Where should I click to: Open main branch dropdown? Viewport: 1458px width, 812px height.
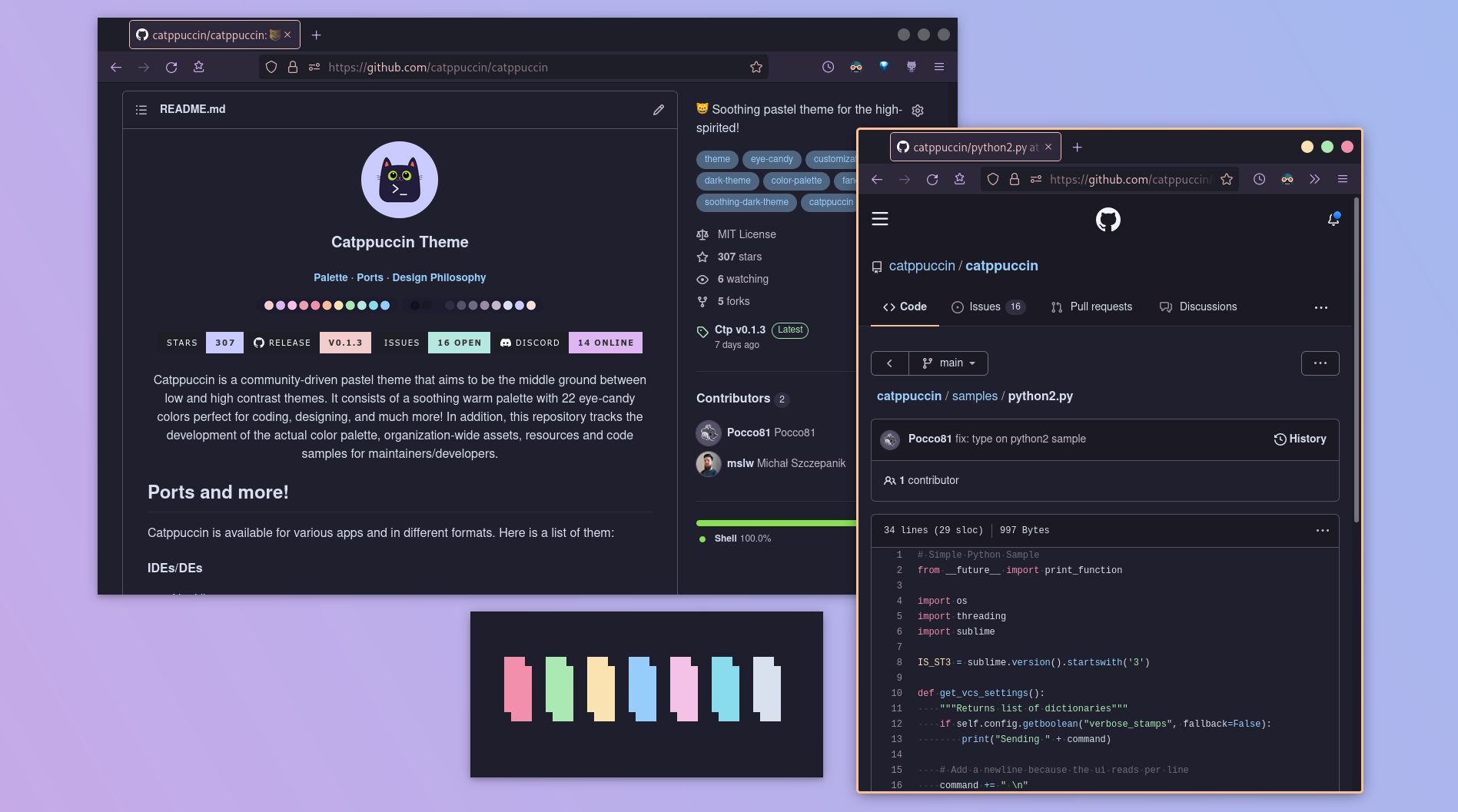(948, 363)
